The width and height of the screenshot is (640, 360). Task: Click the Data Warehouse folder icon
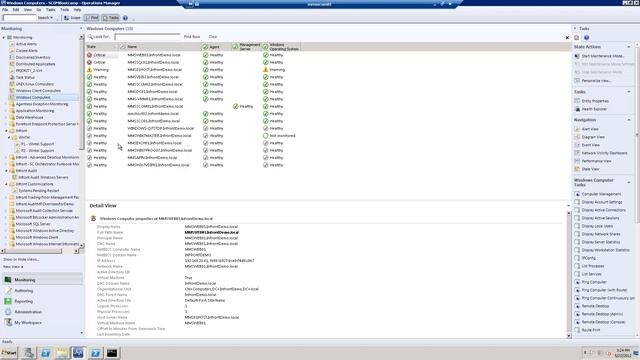12,117
